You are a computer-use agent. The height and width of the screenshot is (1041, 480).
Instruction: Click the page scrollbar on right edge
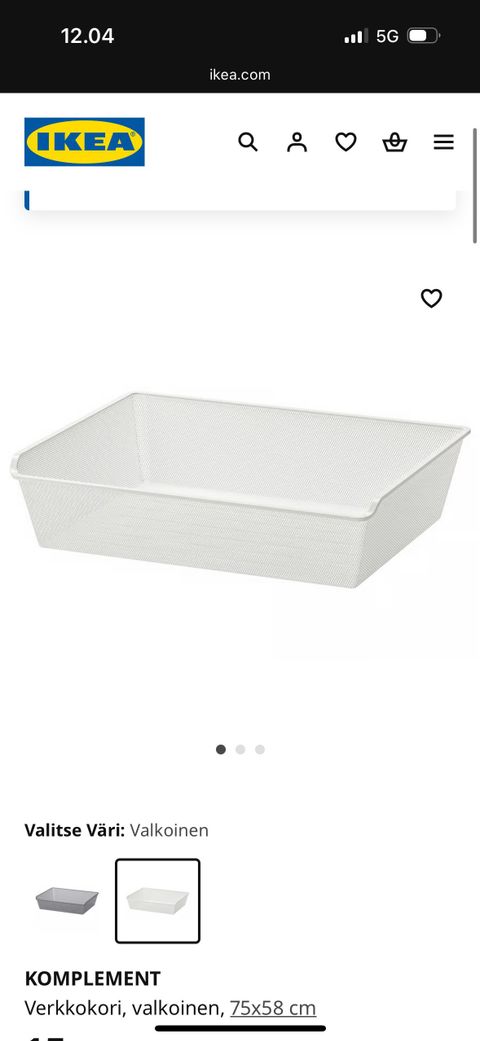point(475,186)
